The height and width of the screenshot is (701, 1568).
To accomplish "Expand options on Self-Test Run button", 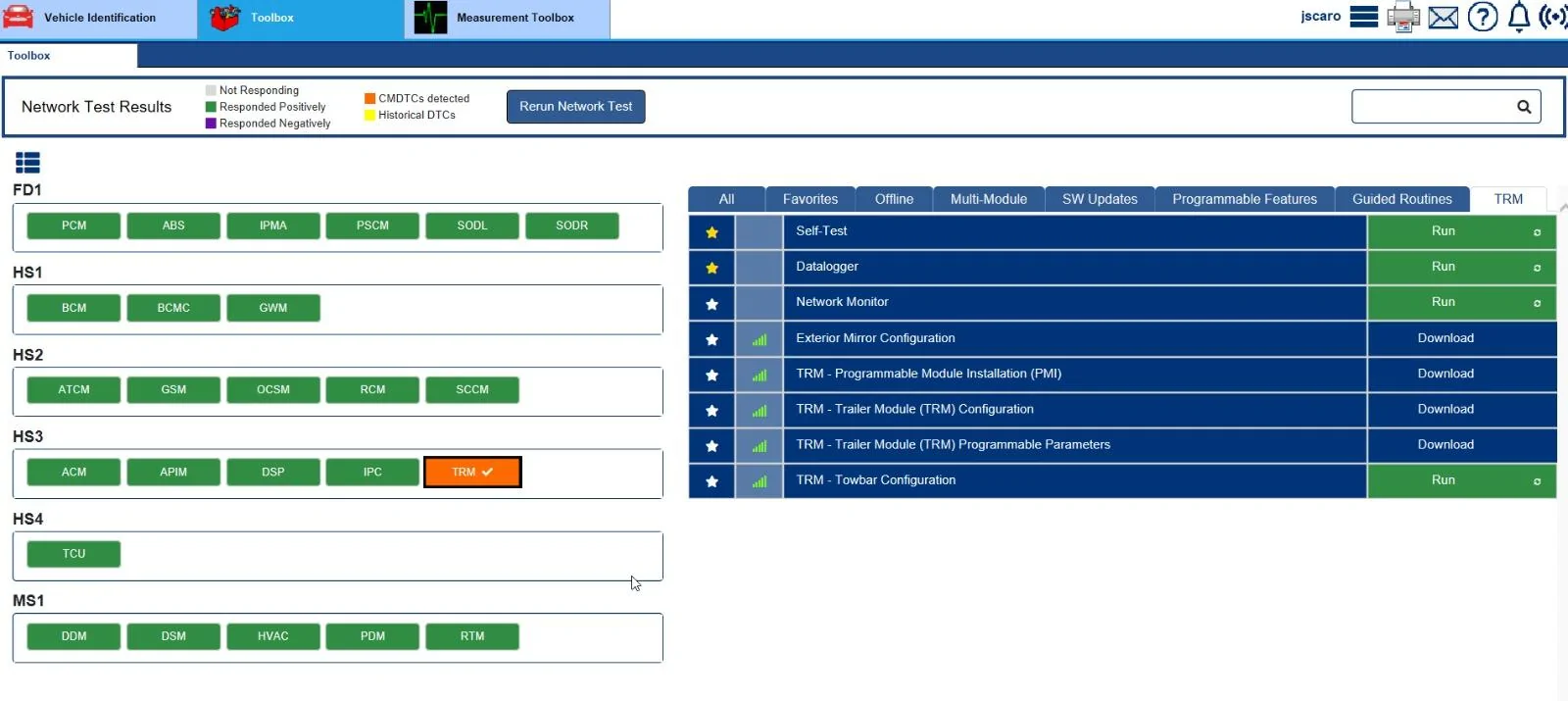I will point(1537,232).
